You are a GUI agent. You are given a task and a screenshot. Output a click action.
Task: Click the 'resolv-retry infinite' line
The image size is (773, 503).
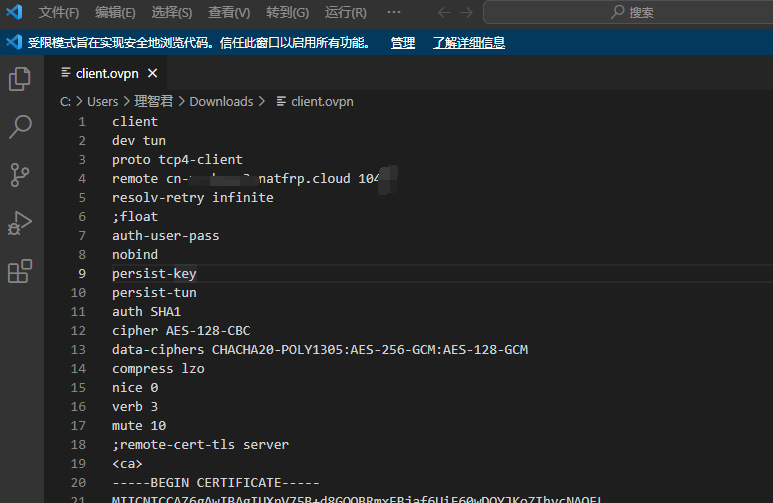(x=192, y=198)
